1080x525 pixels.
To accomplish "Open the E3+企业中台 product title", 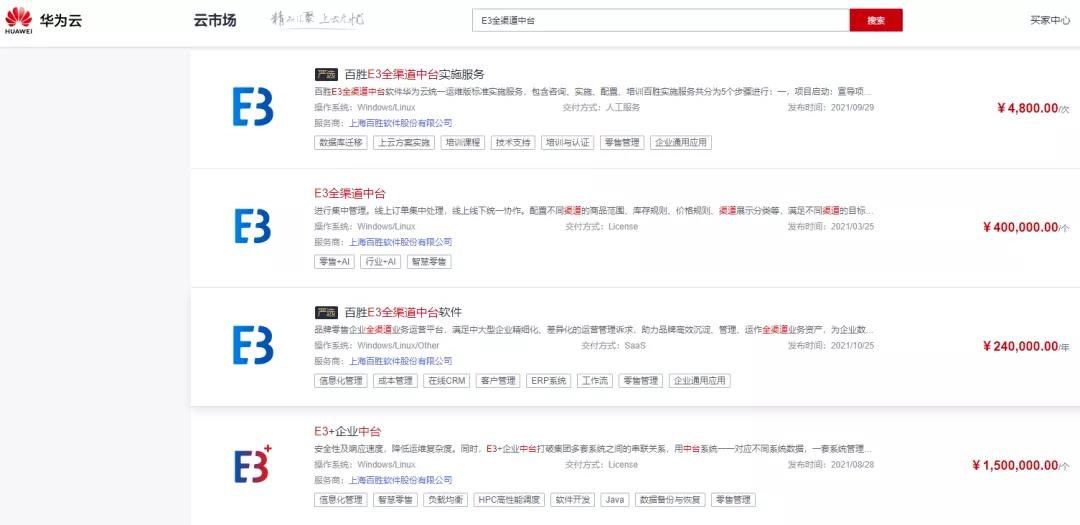I will coord(347,431).
